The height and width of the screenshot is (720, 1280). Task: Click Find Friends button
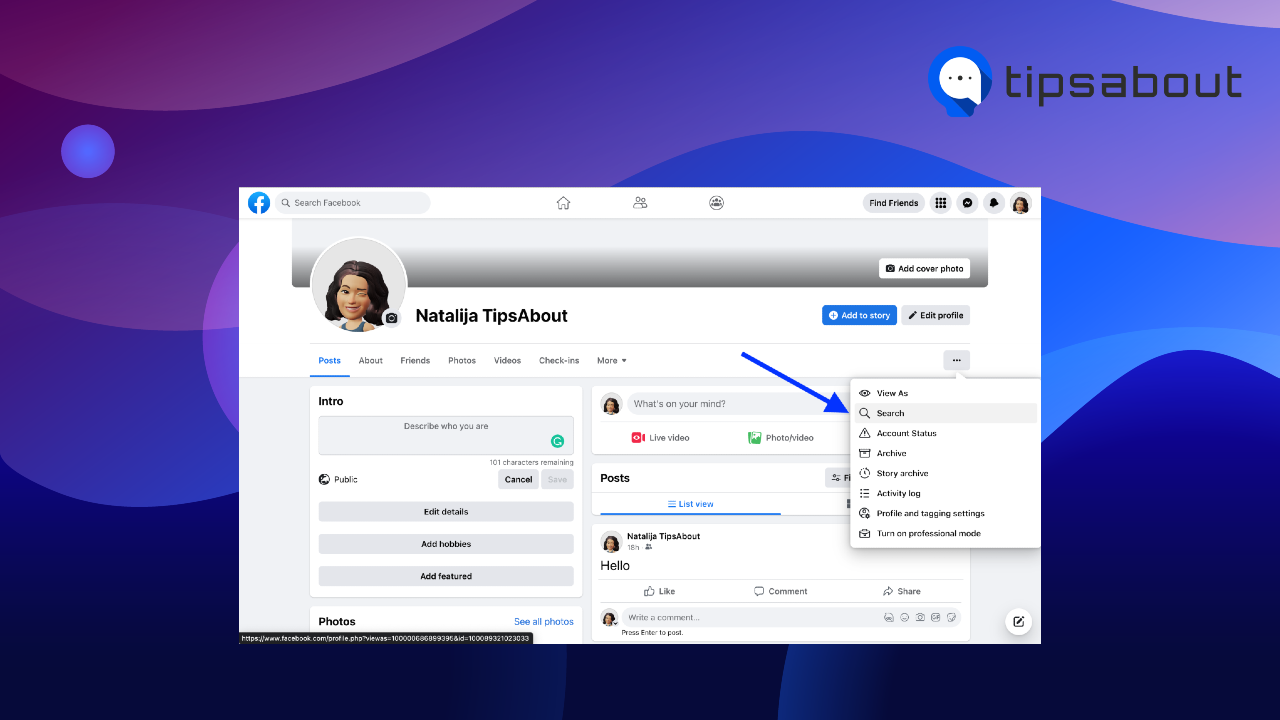pos(894,203)
